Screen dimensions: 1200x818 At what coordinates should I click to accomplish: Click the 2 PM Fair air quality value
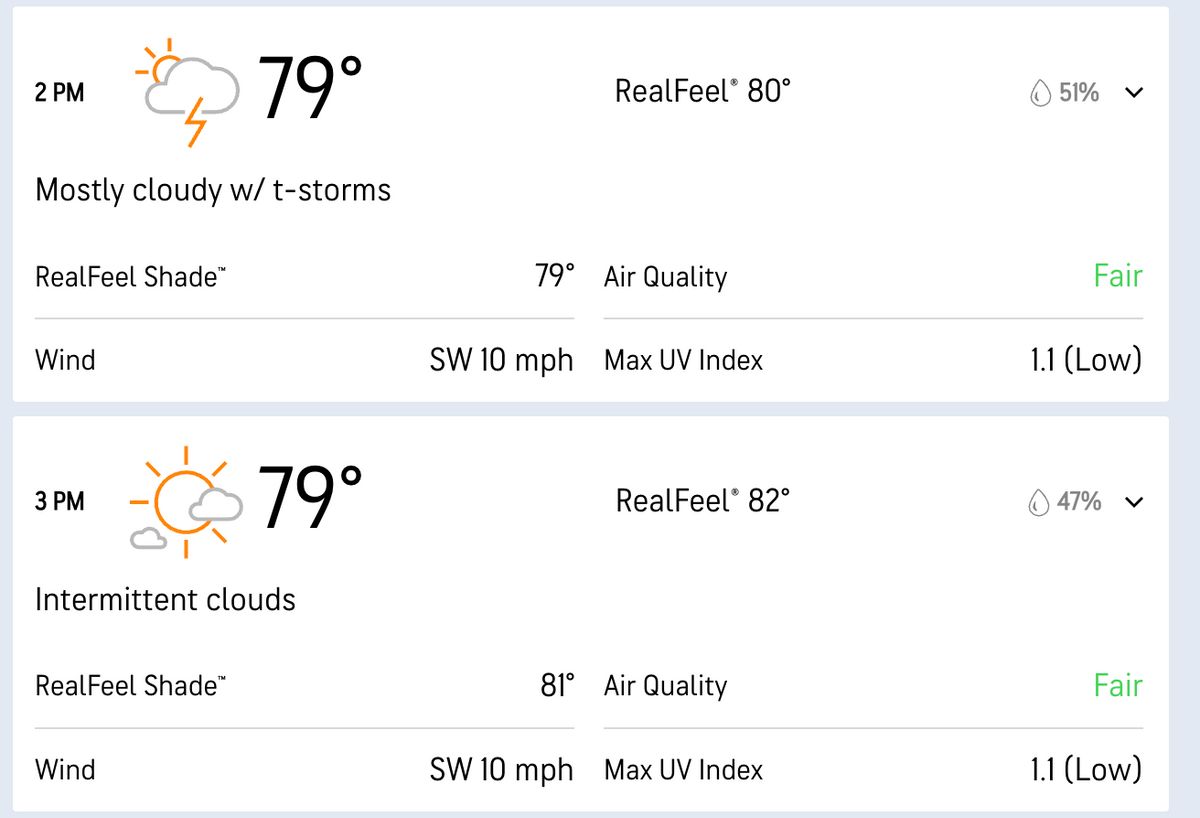pos(1117,276)
